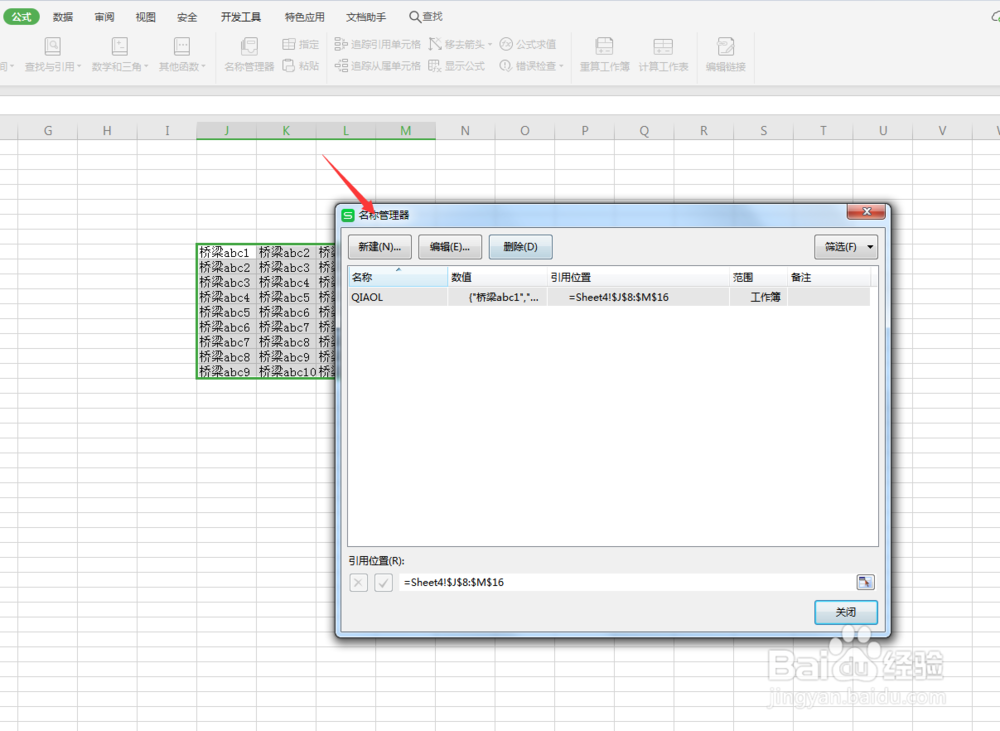Switch to the 公式 tab

click(22, 17)
